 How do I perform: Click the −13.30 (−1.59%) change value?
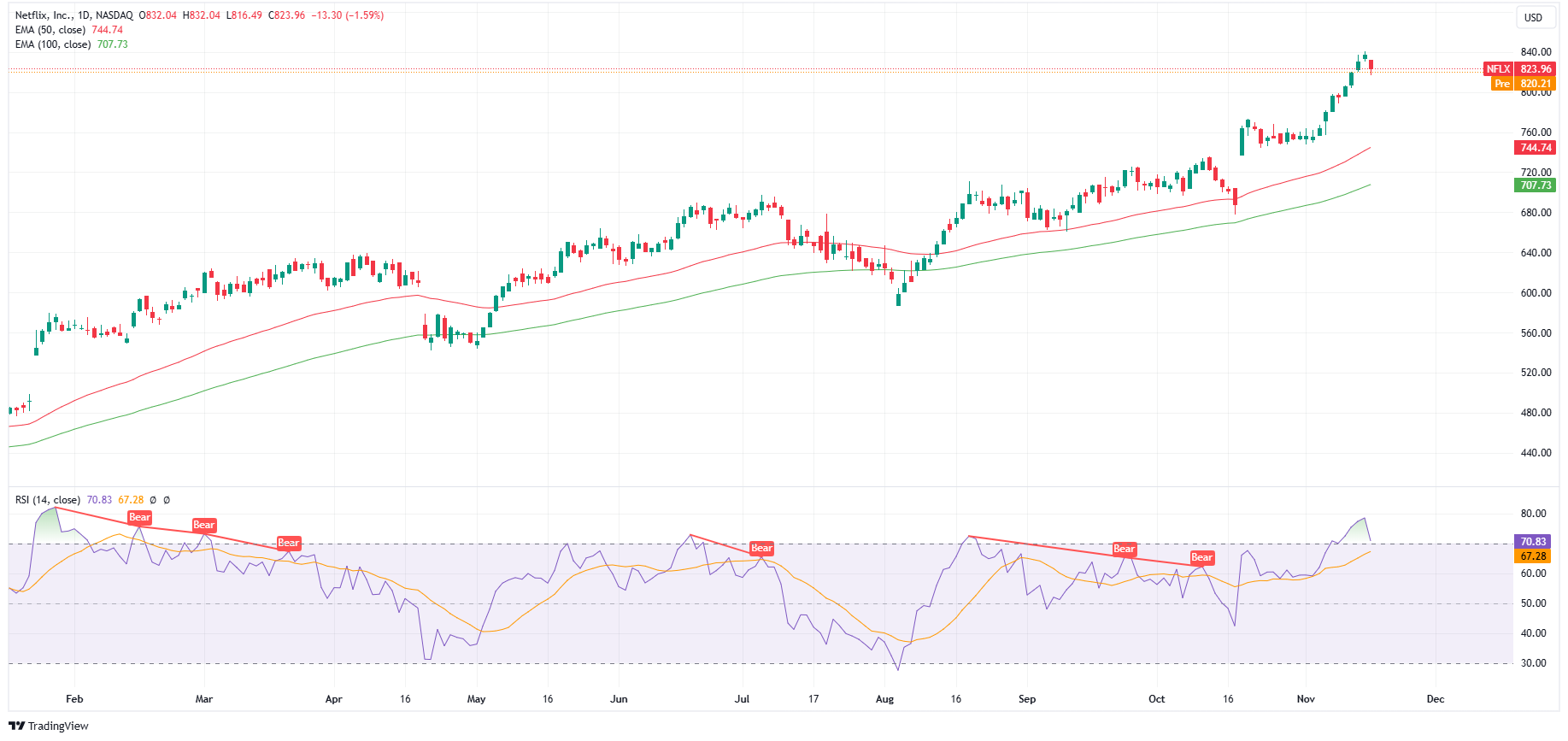[x=348, y=15]
